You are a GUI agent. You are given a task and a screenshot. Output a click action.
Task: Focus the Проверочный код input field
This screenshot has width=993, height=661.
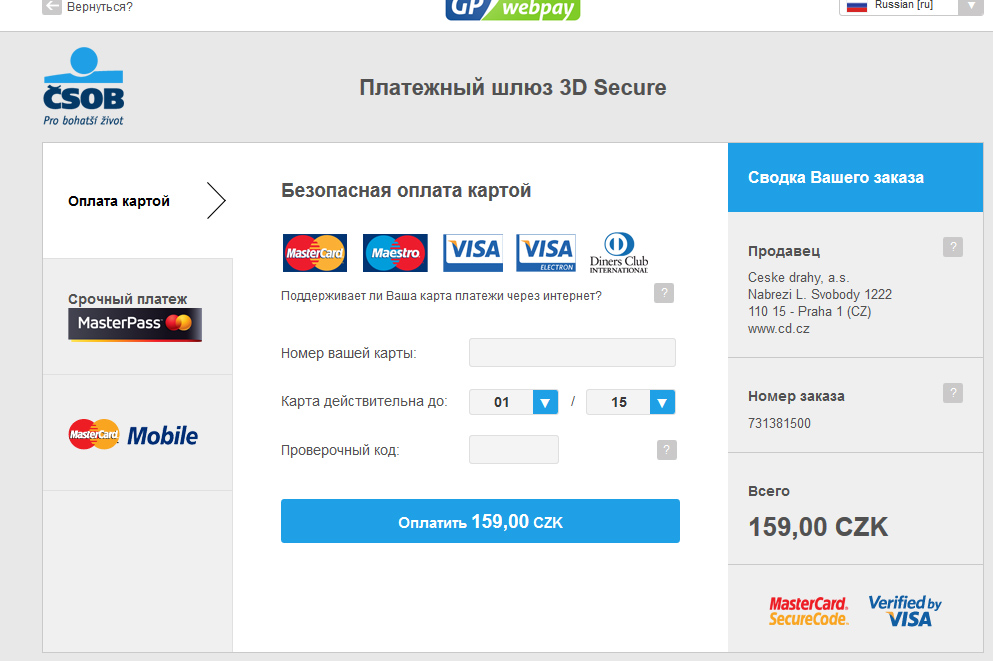click(x=514, y=450)
